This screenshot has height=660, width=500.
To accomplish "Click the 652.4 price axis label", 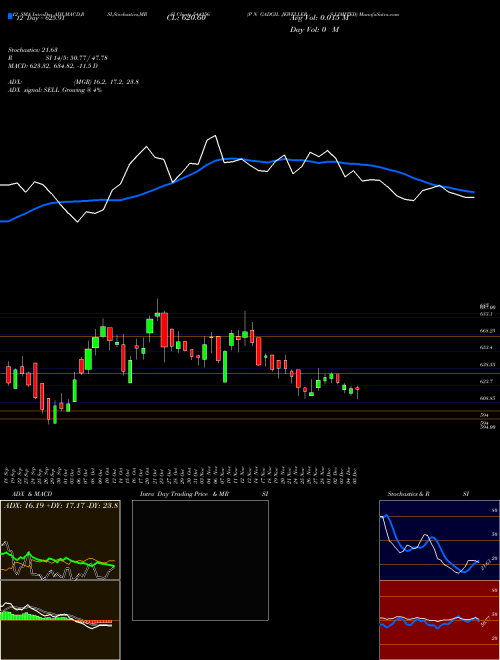I will 486,348.
